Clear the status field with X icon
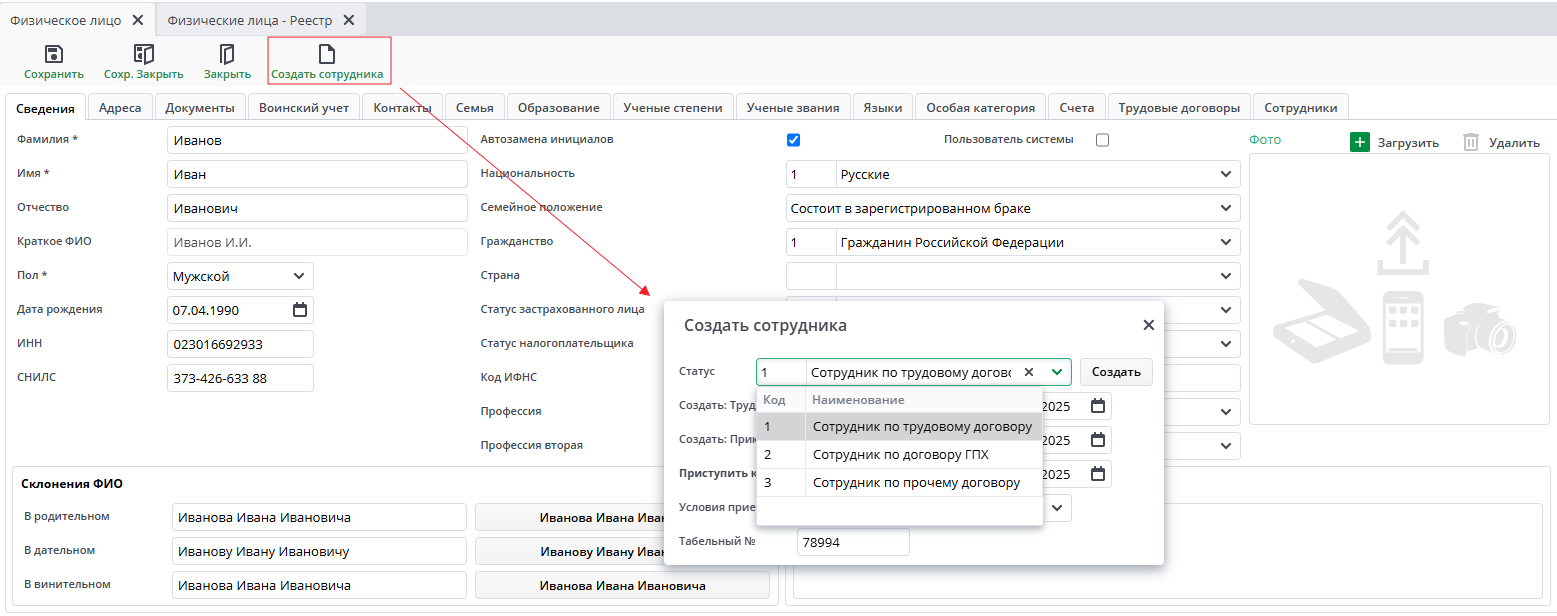 point(1028,372)
